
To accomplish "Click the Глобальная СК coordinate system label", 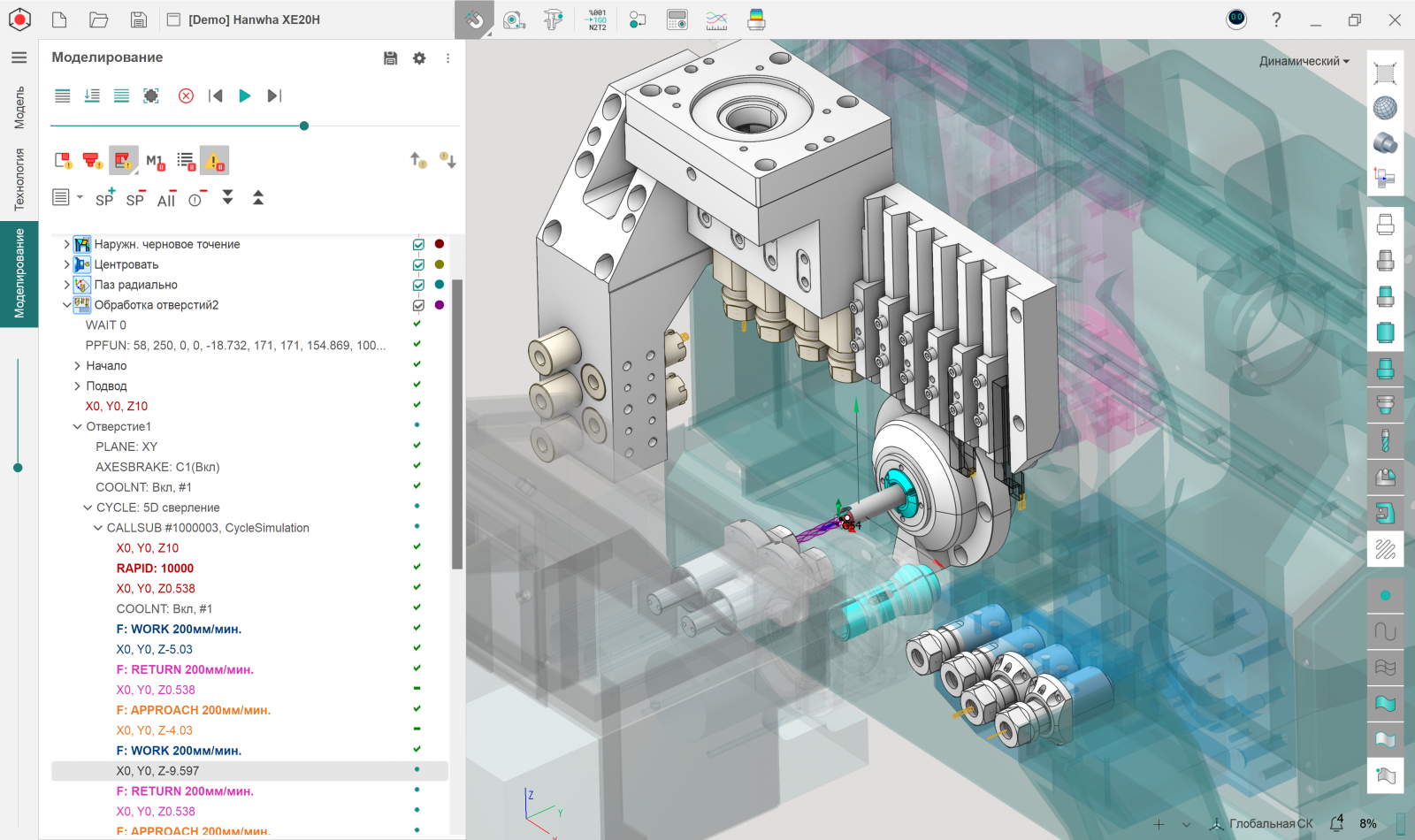I will (x=1270, y=823).
